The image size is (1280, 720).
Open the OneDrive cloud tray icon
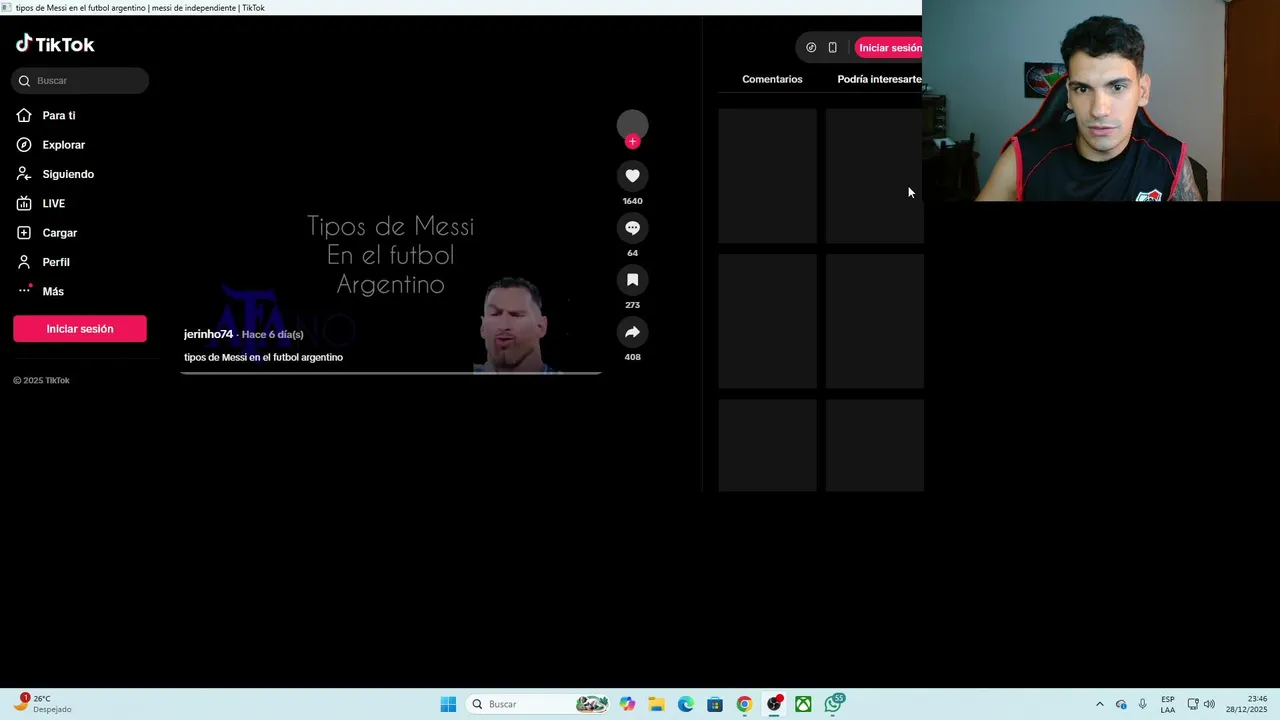click(x=1121, y=704)
